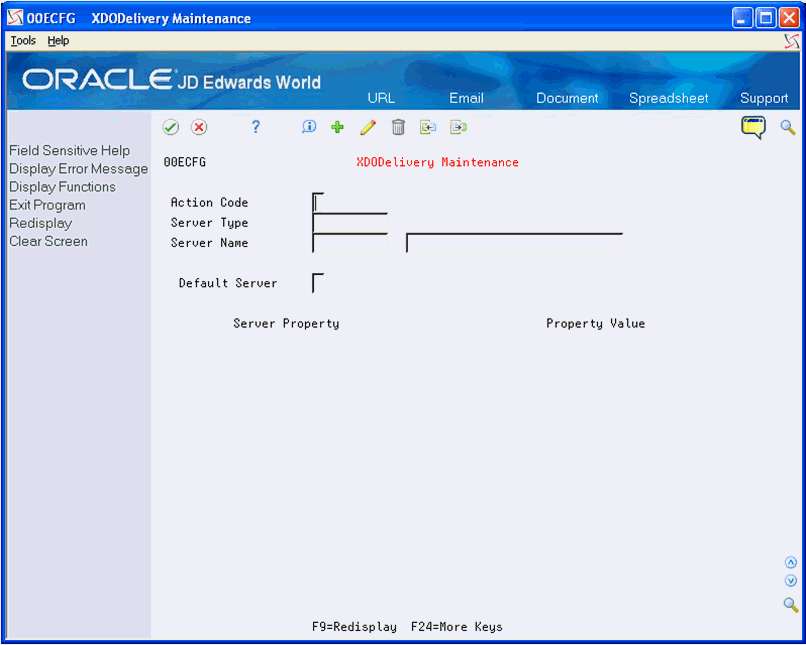Open the Email banner link

click(466, 98)
